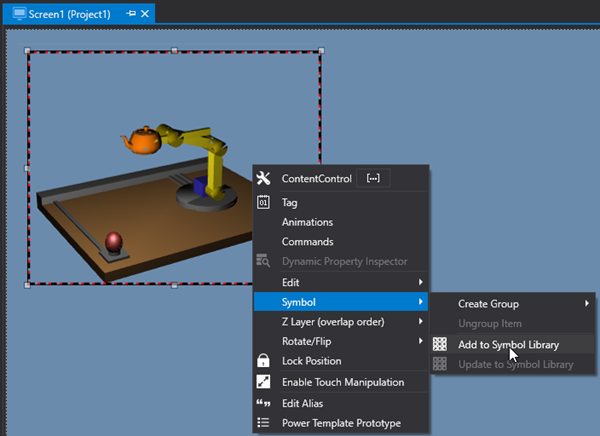
Task: Click the Add to Symbol Library grid icon
Action: click(x=440, y=344)
